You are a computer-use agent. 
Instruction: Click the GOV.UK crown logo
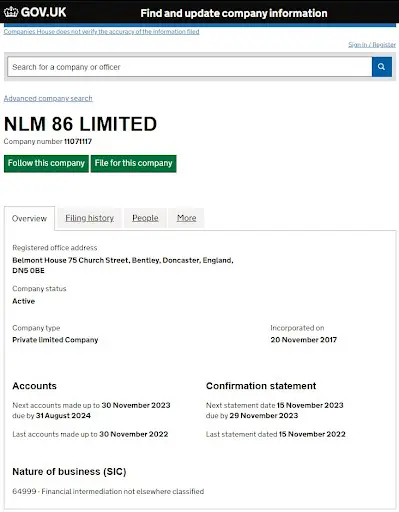(x=11, y=12)
